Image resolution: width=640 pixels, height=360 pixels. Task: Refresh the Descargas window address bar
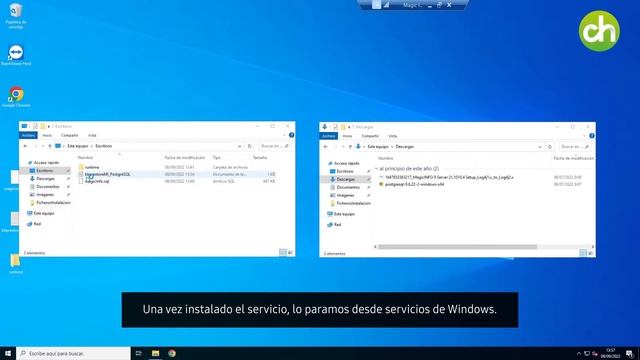550,147
